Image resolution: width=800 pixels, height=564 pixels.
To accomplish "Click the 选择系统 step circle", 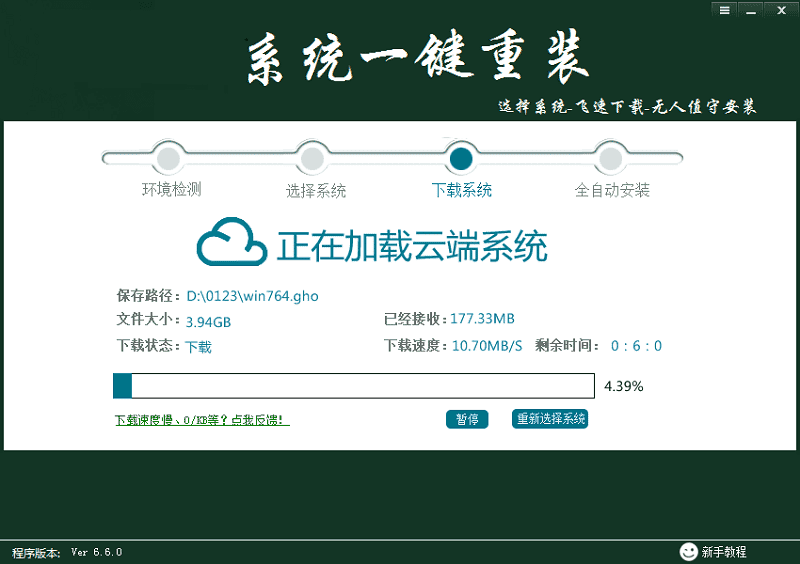I will point(312,159).
